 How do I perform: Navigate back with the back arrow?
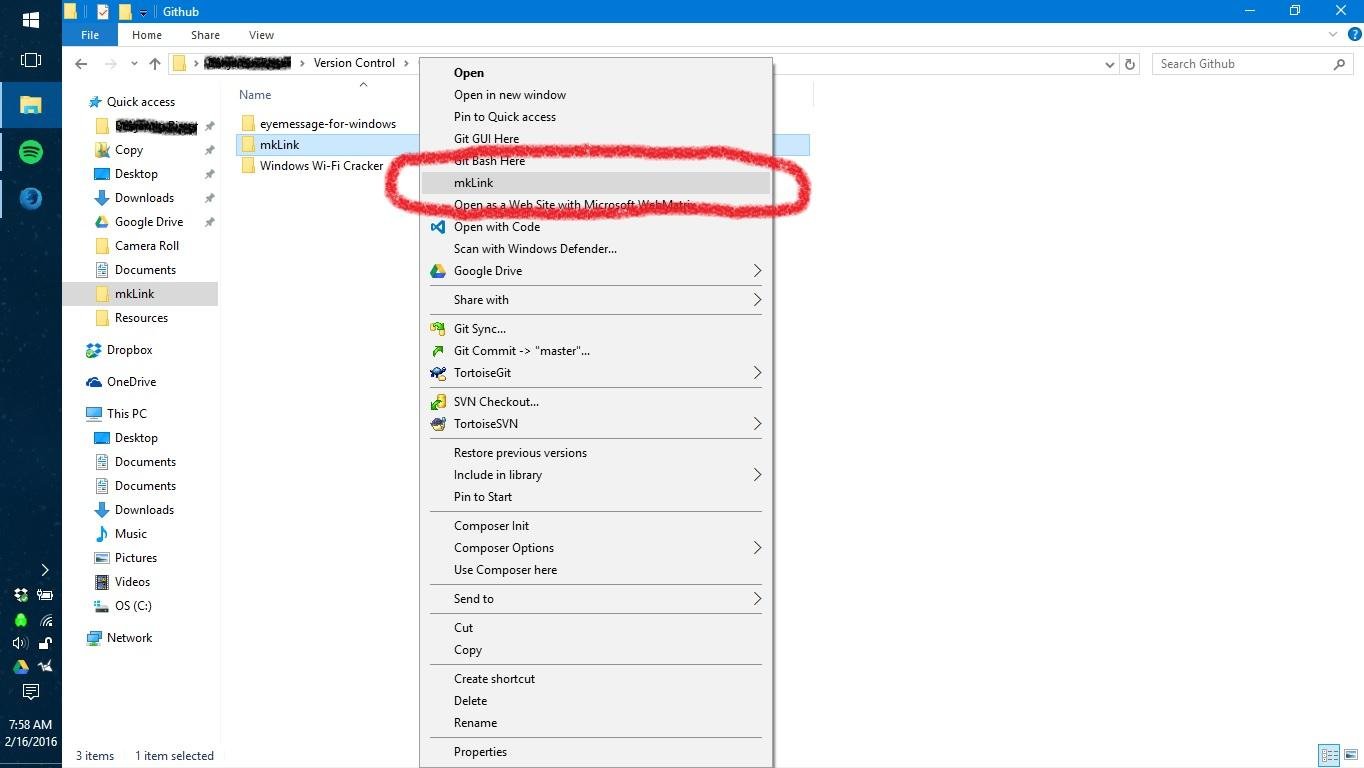pyautogui.click(x=81, y=63)
